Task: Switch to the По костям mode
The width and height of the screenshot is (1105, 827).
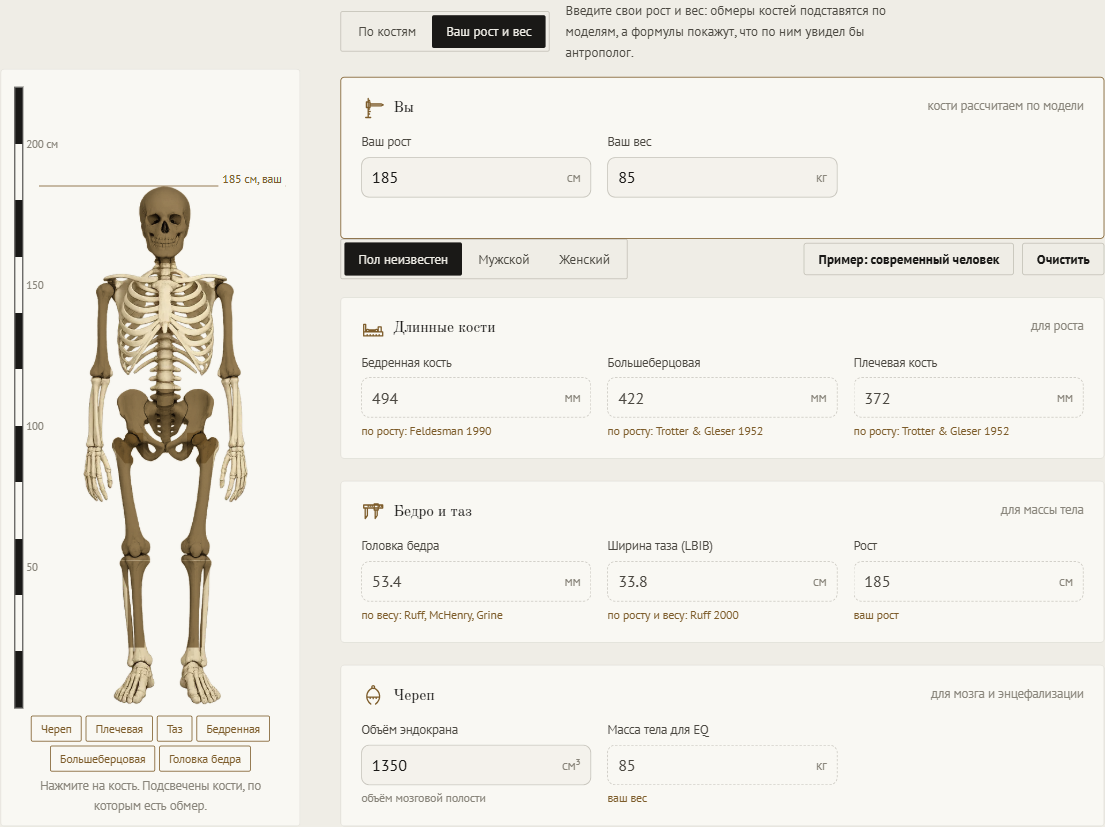Action: coord(387,32)
